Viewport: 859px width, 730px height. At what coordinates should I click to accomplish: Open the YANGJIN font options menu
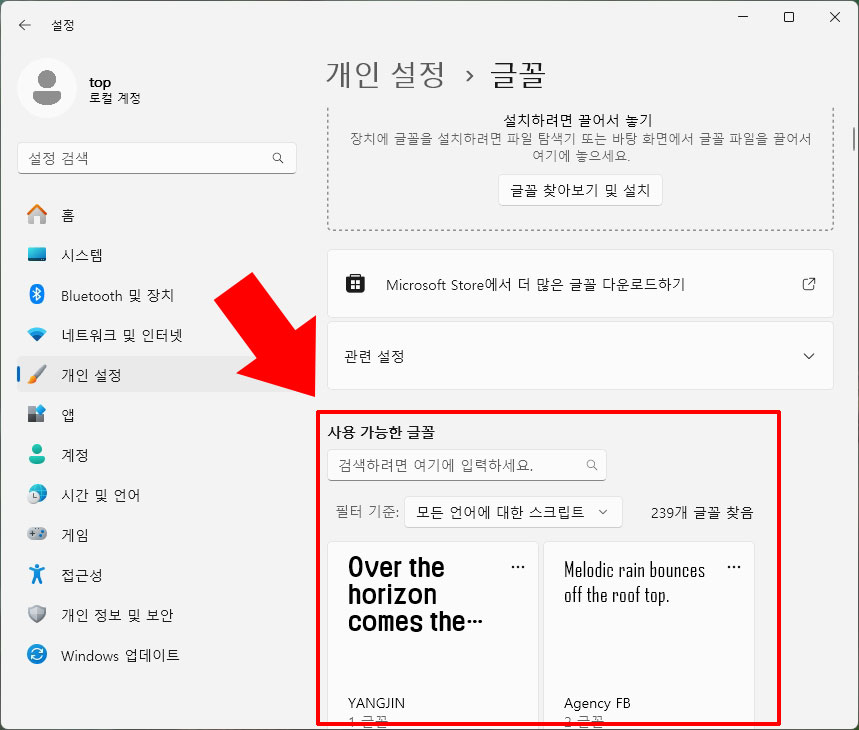[518, 566]
